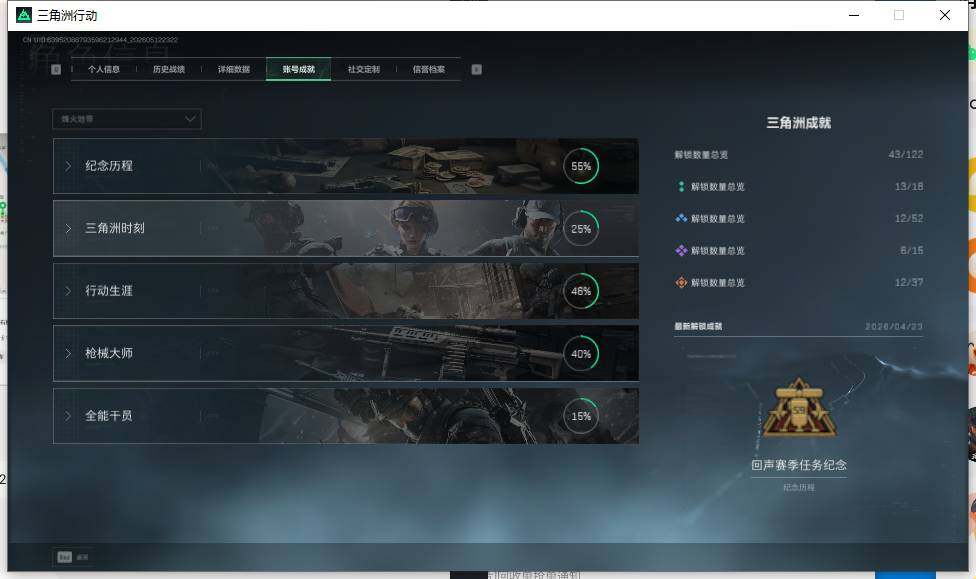976x579 pixels.
Task: Switch to the 信誉档案 tab
Action: click(x=429, y=69)
